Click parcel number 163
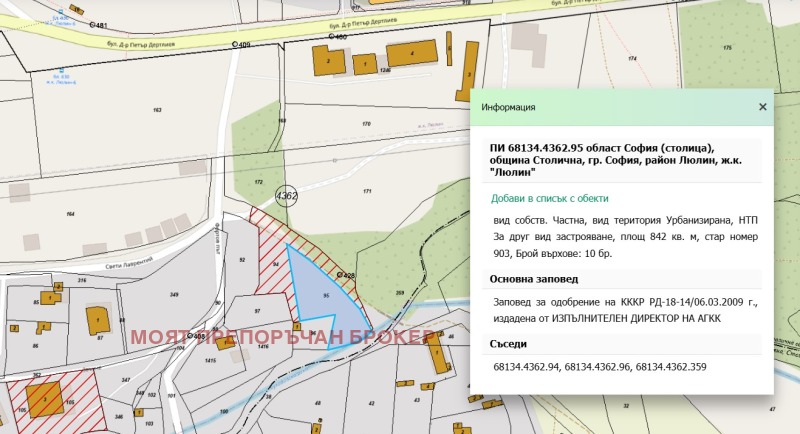Viewport: 800px width, 434px height. click(x=157, y=110)
